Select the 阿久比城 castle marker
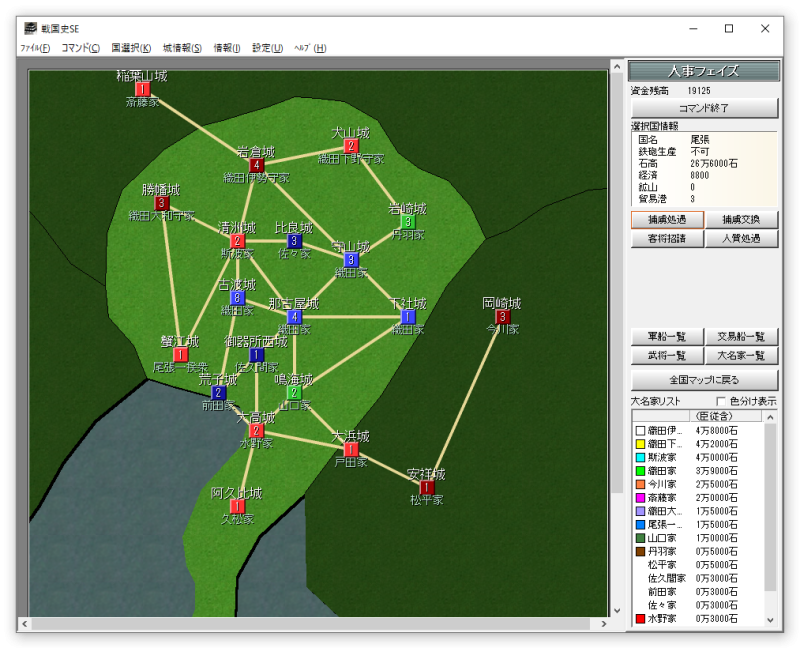800x648 pixels. pyautogui.click(x=237, y=507)
